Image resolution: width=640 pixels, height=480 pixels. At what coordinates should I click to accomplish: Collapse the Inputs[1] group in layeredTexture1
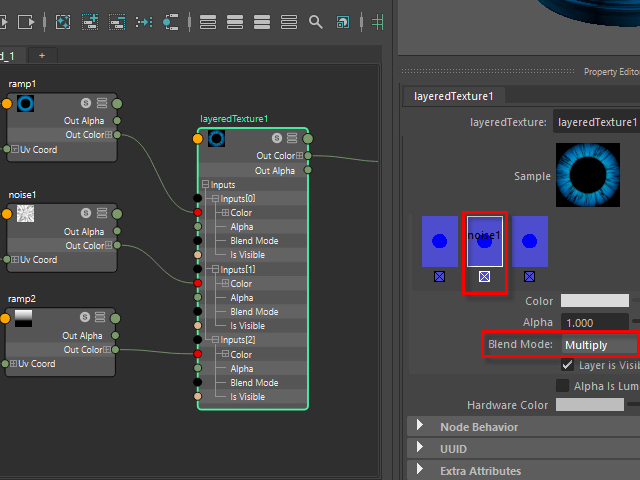213,269
